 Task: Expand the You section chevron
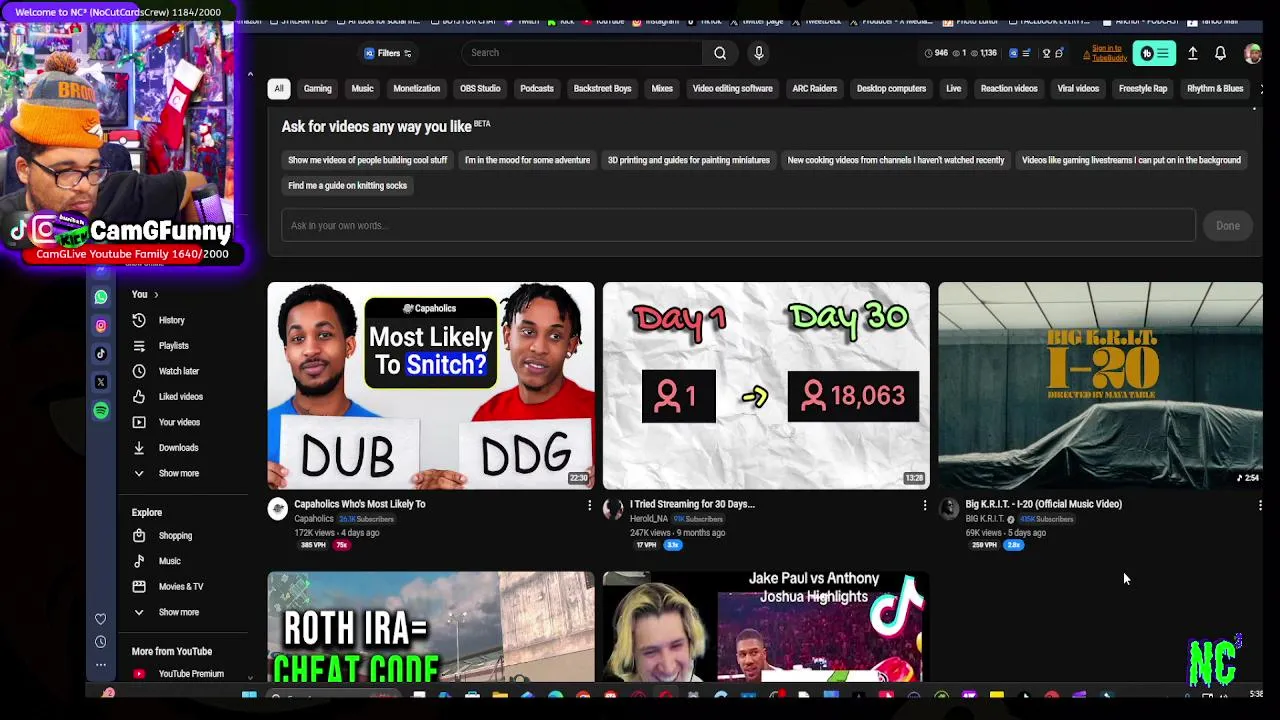[x=156, y=295]
